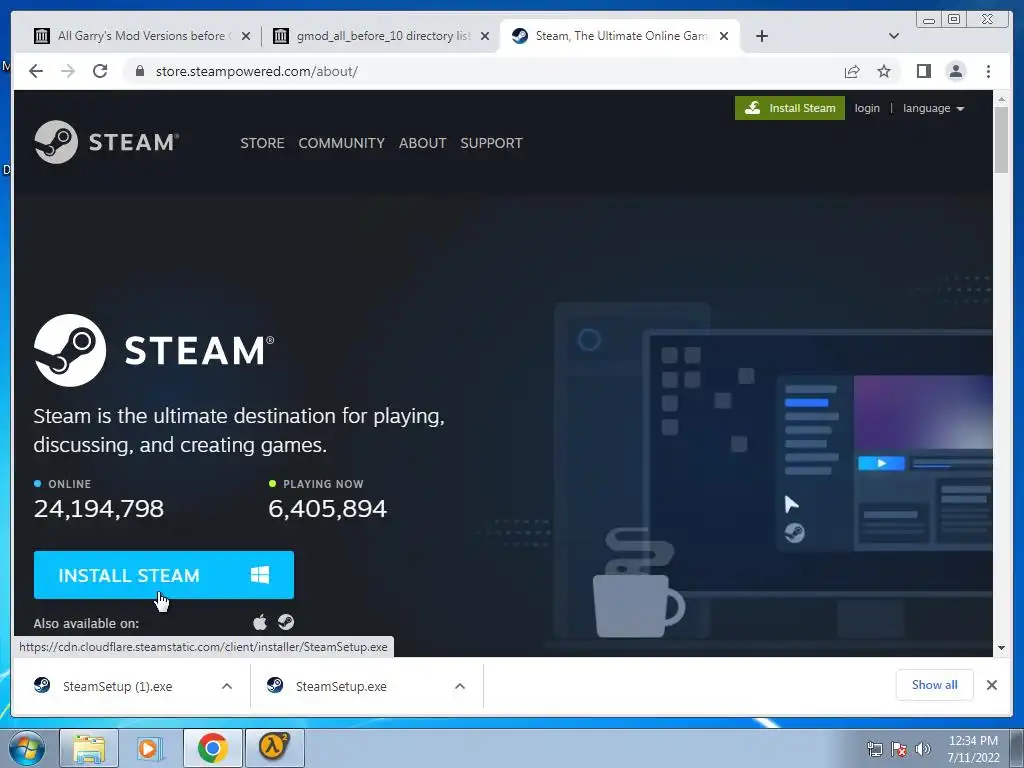Screen dimensions: 1024x768
Task: Open Windows Explorer from the taskbar
Action: point(89,748)
